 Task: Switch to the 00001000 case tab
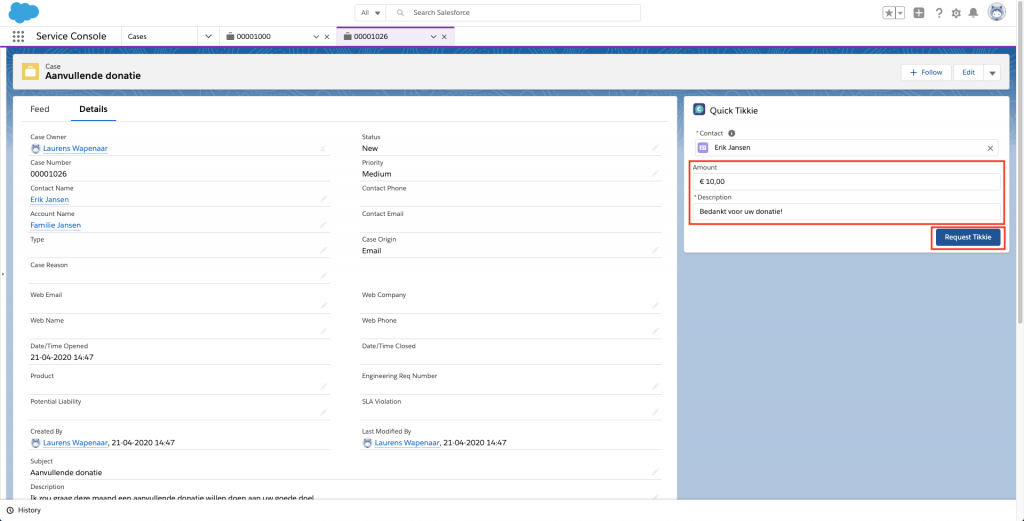[x=267, y=36]
